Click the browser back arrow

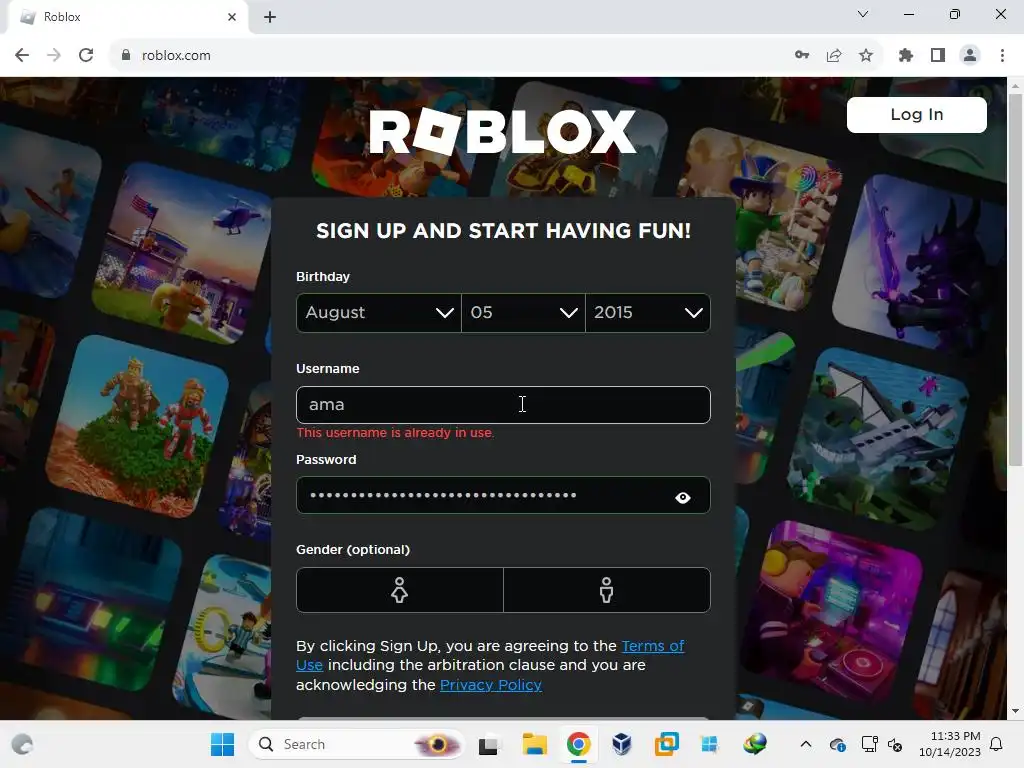(22, 56)
